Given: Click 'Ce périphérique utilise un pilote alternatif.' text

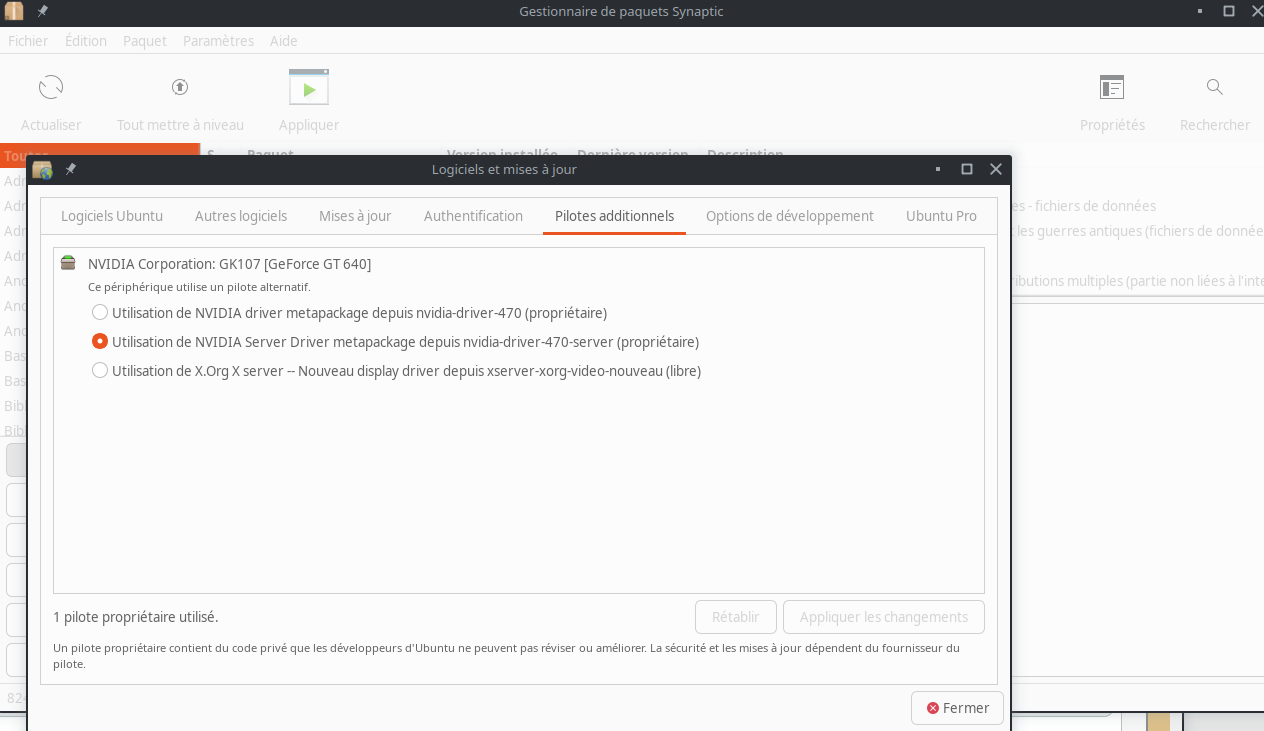Looking at the screenshot, I should [199, 287].
